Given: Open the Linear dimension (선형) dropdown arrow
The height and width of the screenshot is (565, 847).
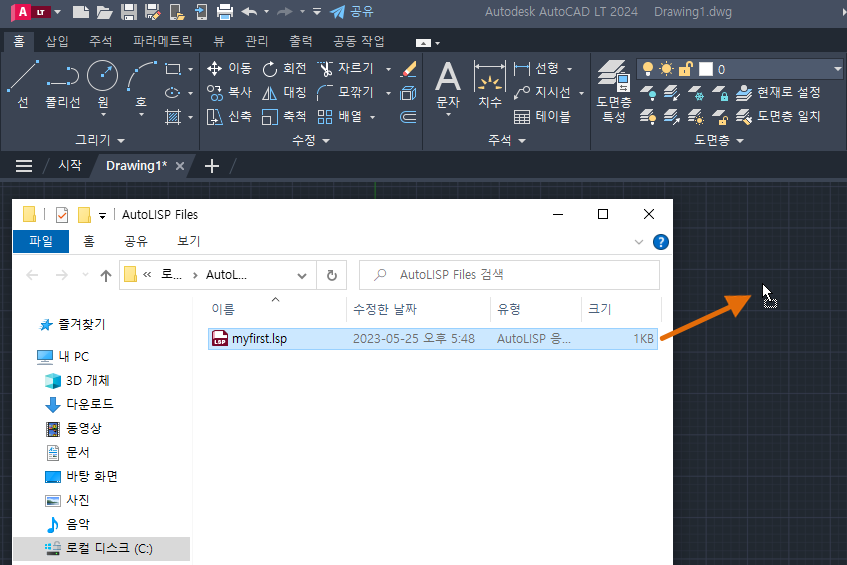Looking at the screenshot, I should (569, 69).
